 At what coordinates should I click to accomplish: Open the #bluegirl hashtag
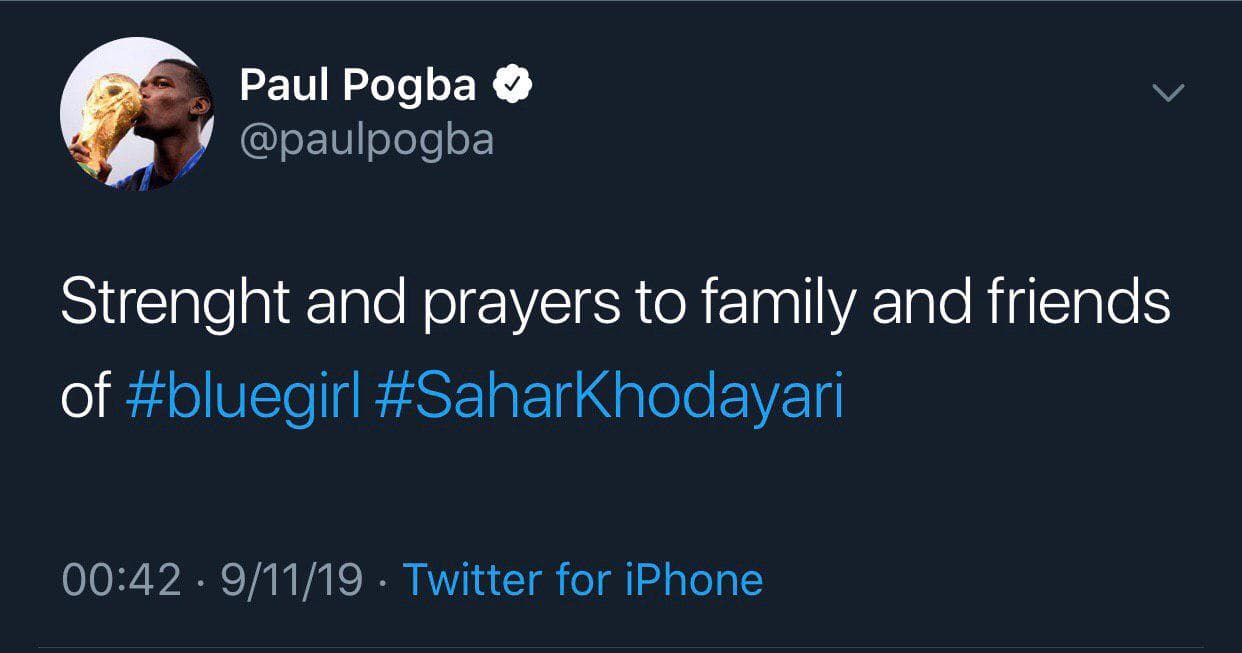(x=244, y=397)
